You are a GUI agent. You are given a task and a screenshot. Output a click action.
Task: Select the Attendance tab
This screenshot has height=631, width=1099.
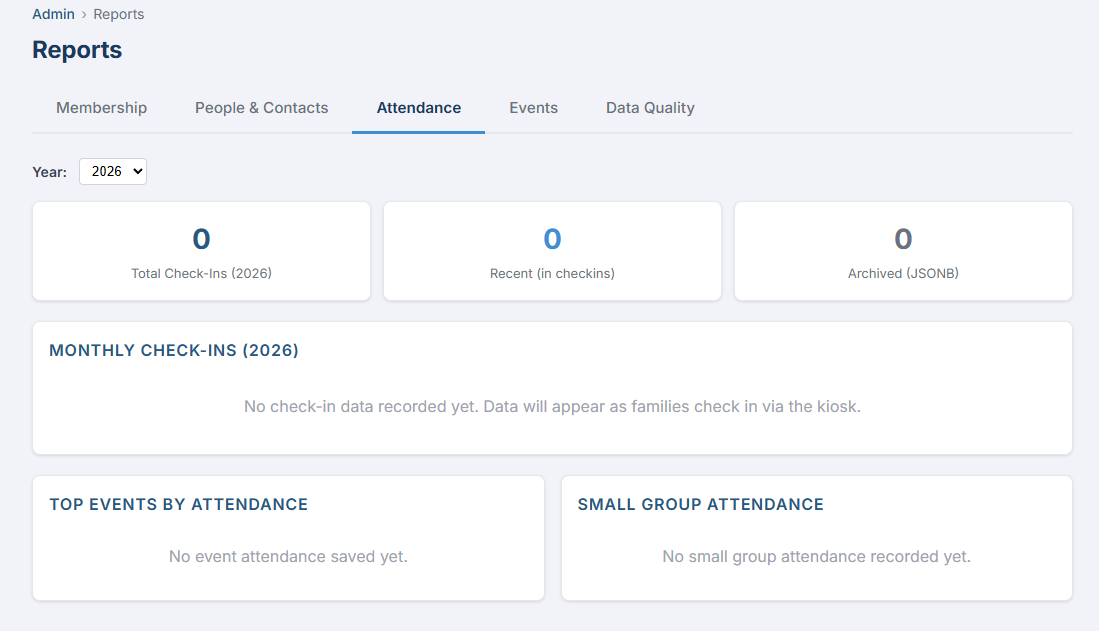pos(418,107)
